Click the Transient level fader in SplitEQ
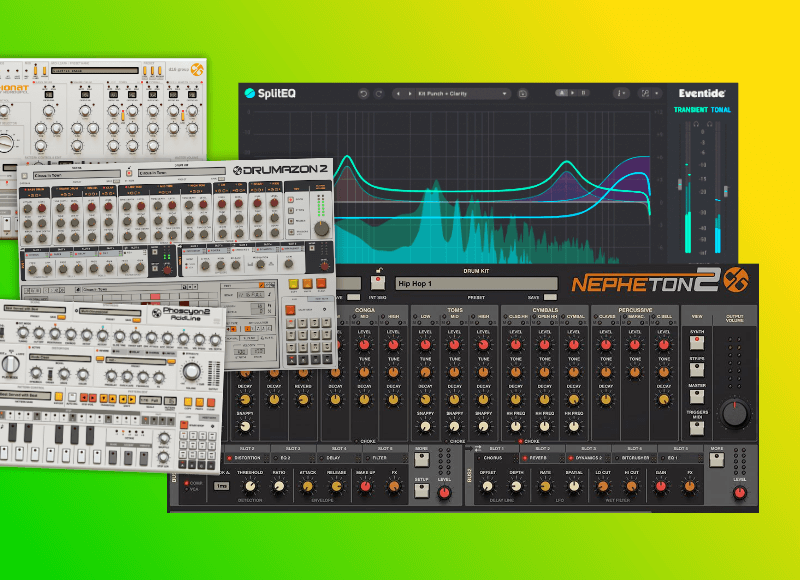The height and width of the screenshot is (580, 800). (x=680, y=184)
